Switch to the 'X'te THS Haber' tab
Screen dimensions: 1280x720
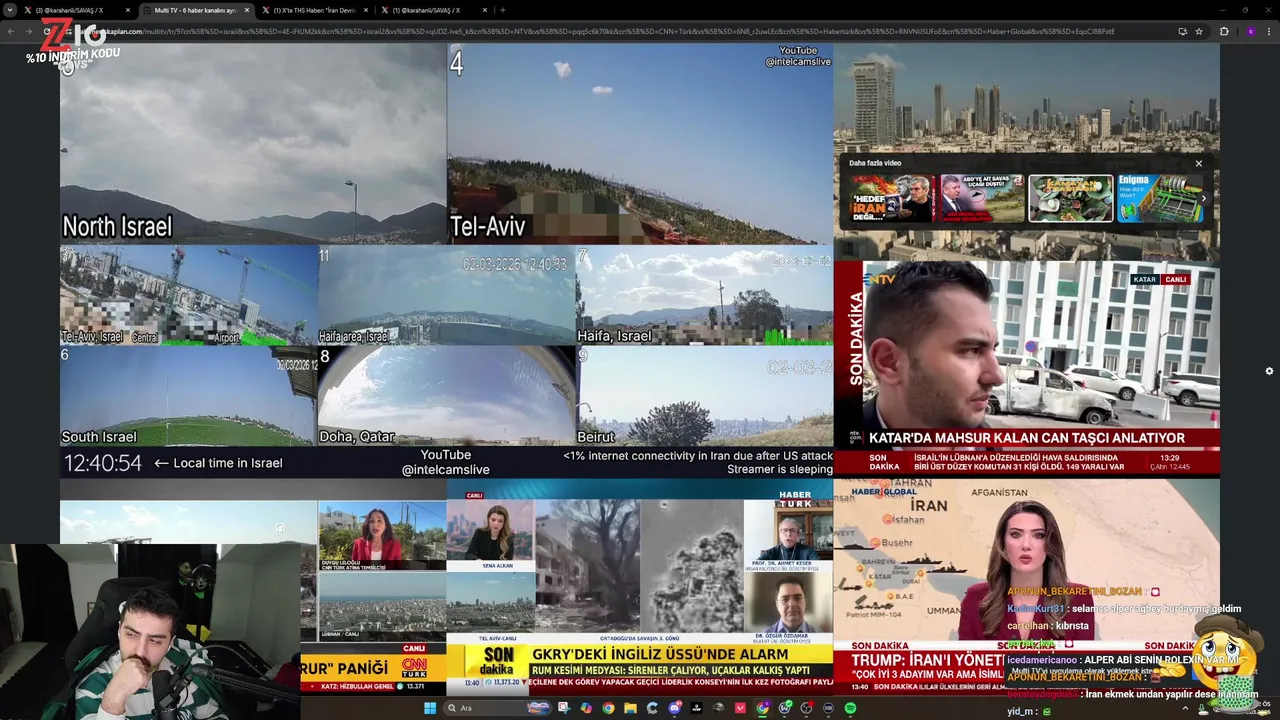(315, 10)
